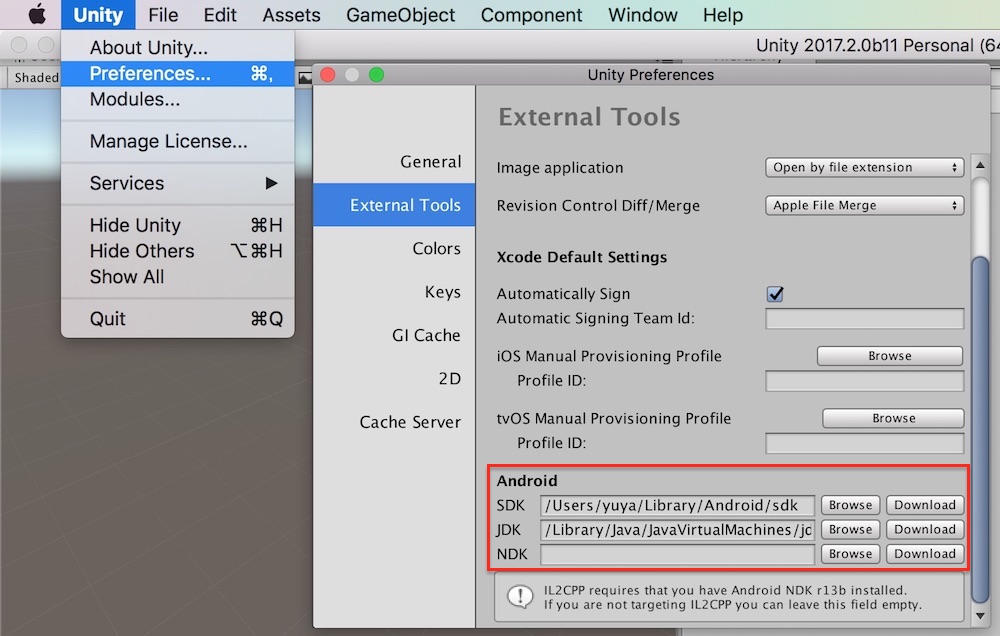Browse for iOS Manual Provisioning Profile
The width and height of the screenshot is (1000, 636).
pyautogui.click(x=890, y=356)
